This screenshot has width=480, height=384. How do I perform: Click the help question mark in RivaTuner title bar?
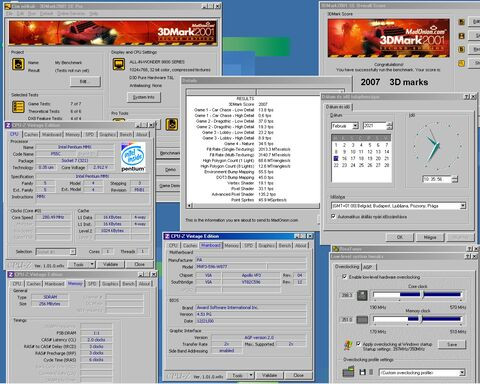[469, 249]
